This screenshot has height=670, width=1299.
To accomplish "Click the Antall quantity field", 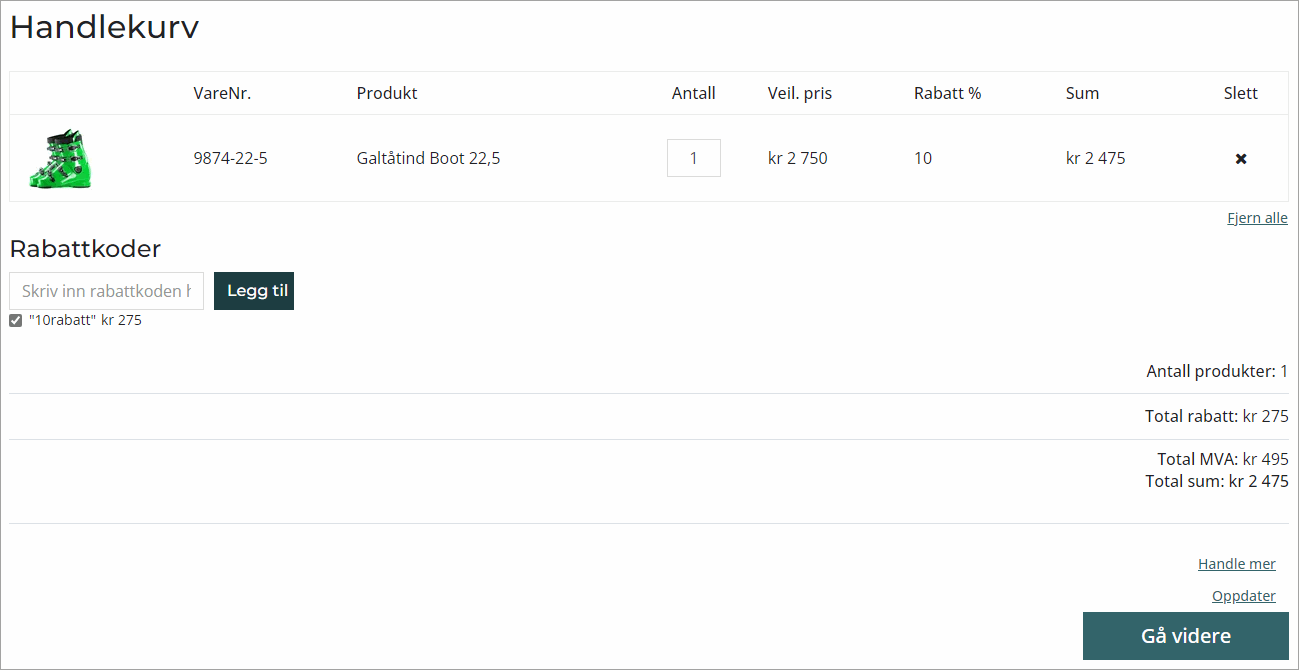I will pyautogui.click(x=693, y=158).
